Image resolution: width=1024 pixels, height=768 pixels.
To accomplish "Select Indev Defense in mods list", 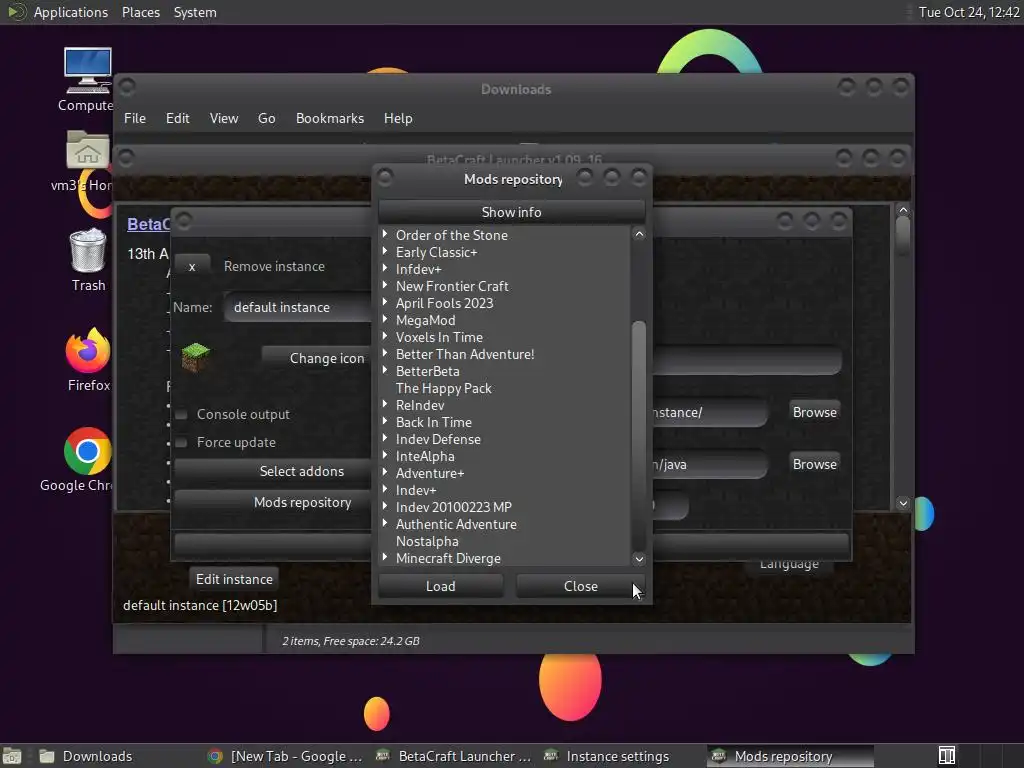I will [x=438, y=440].
